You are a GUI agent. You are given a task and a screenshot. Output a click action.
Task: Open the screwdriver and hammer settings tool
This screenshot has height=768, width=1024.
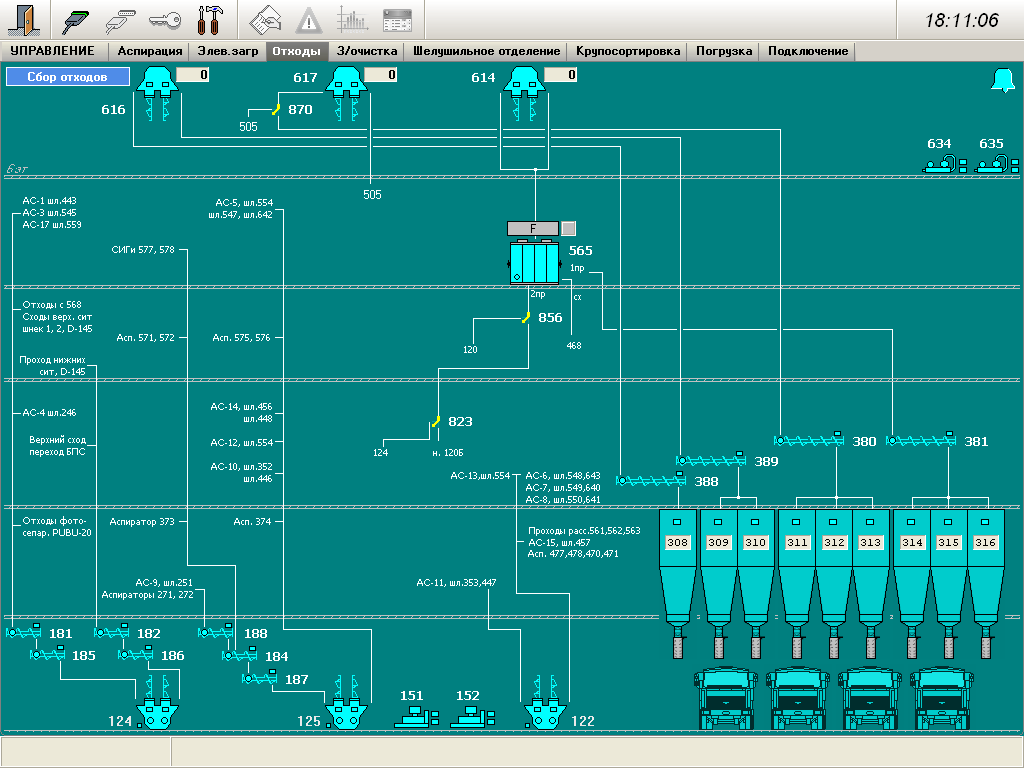(211, 20)
